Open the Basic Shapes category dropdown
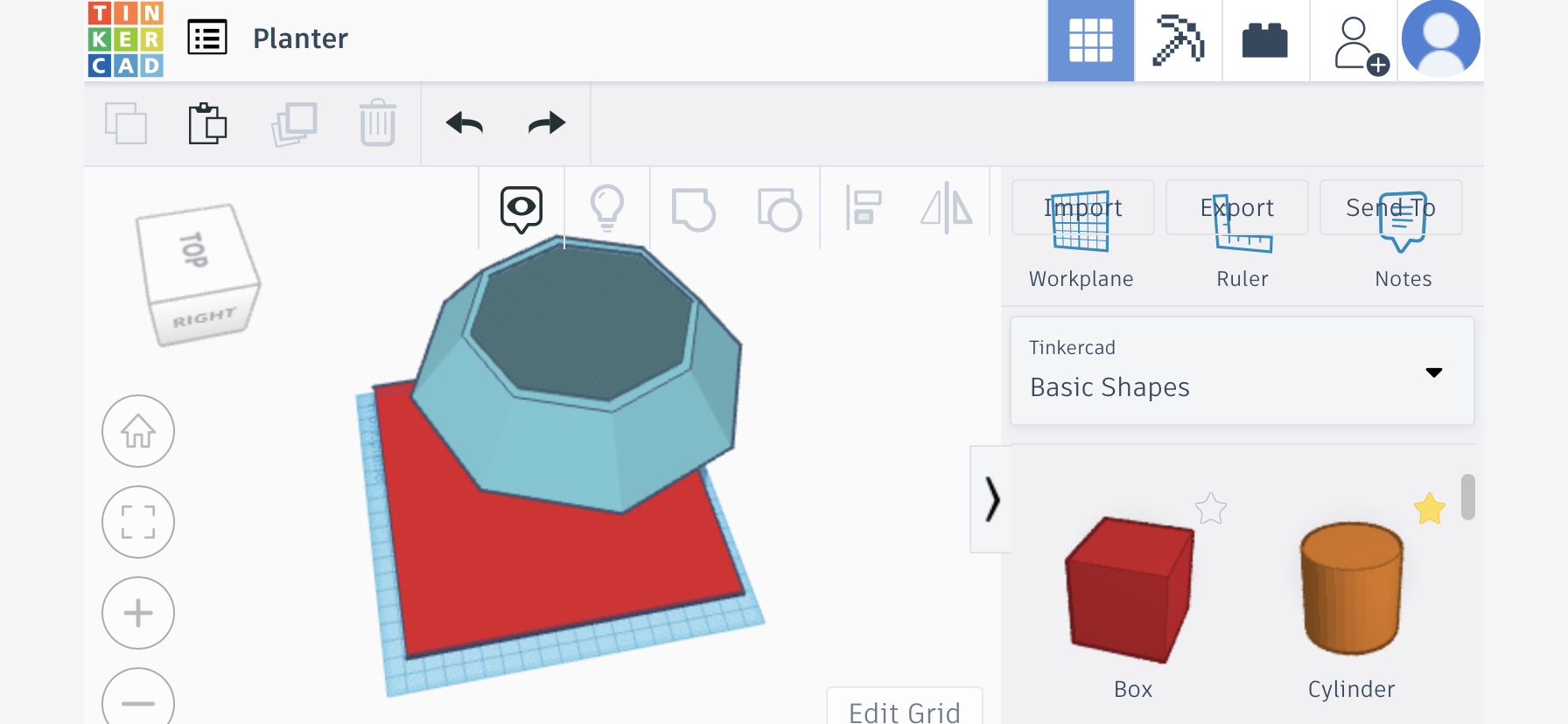This screenshot has width=1568, height=724. (x=1242, y=372)
